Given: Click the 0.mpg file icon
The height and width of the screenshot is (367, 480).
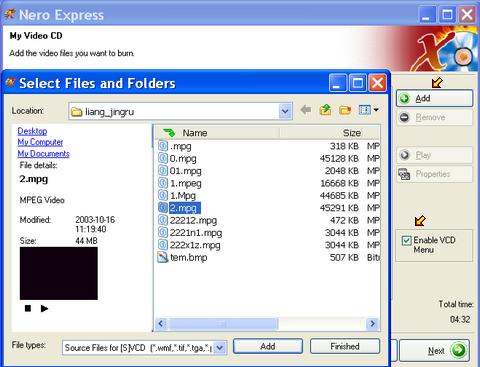Looking at the screenshot, I should coord(163,158).
